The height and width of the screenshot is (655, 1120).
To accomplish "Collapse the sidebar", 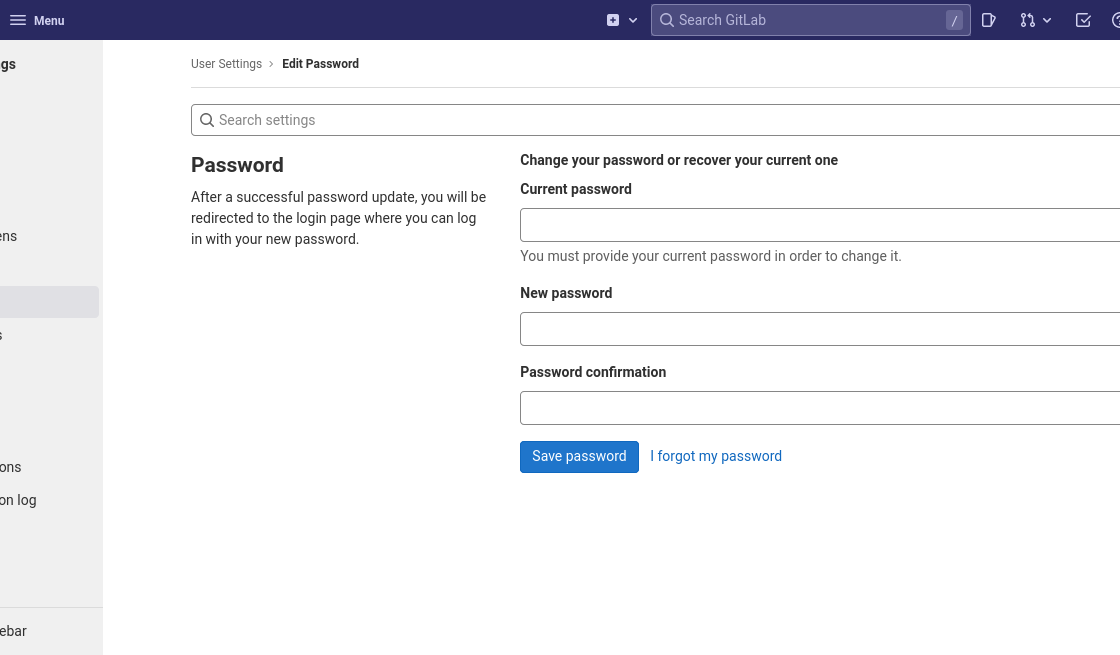I will [14, 631].
